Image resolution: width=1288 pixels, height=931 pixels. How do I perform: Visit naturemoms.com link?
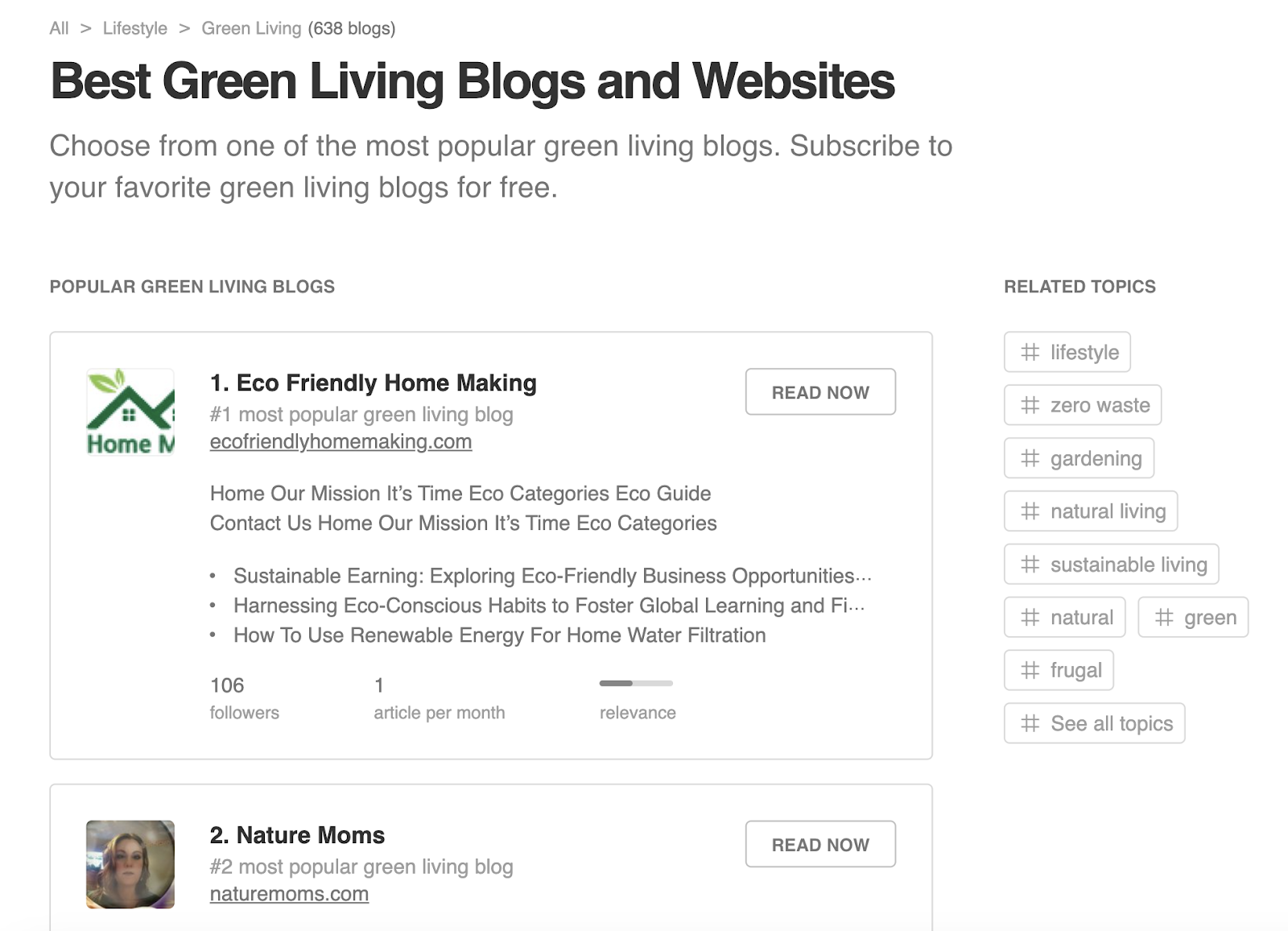coord(289,893)
